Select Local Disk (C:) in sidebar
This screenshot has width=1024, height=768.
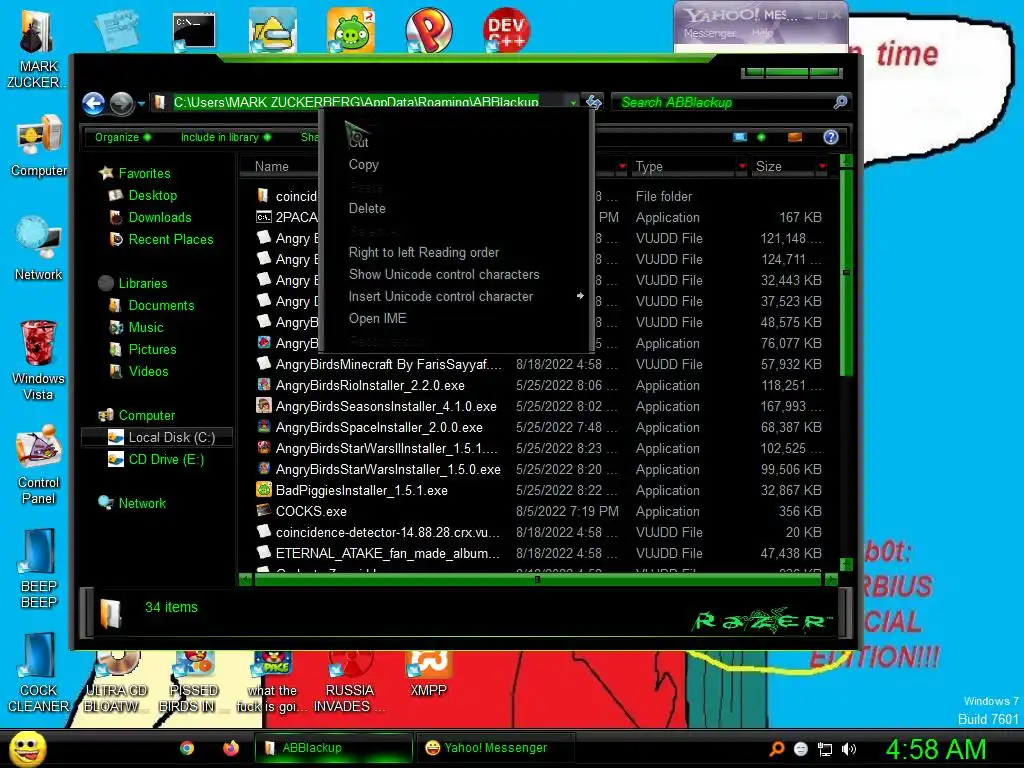point(157,437)
